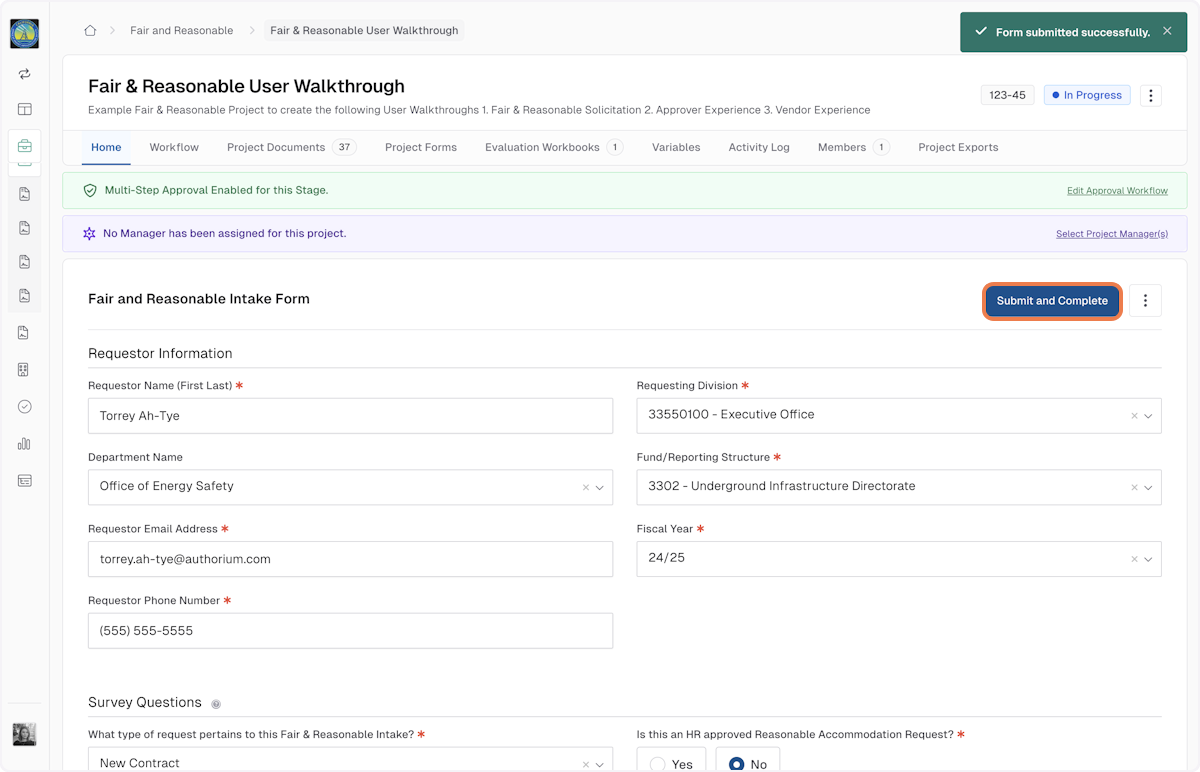
Task: Clear the Department Name selection
Action: tap(585, 488)
